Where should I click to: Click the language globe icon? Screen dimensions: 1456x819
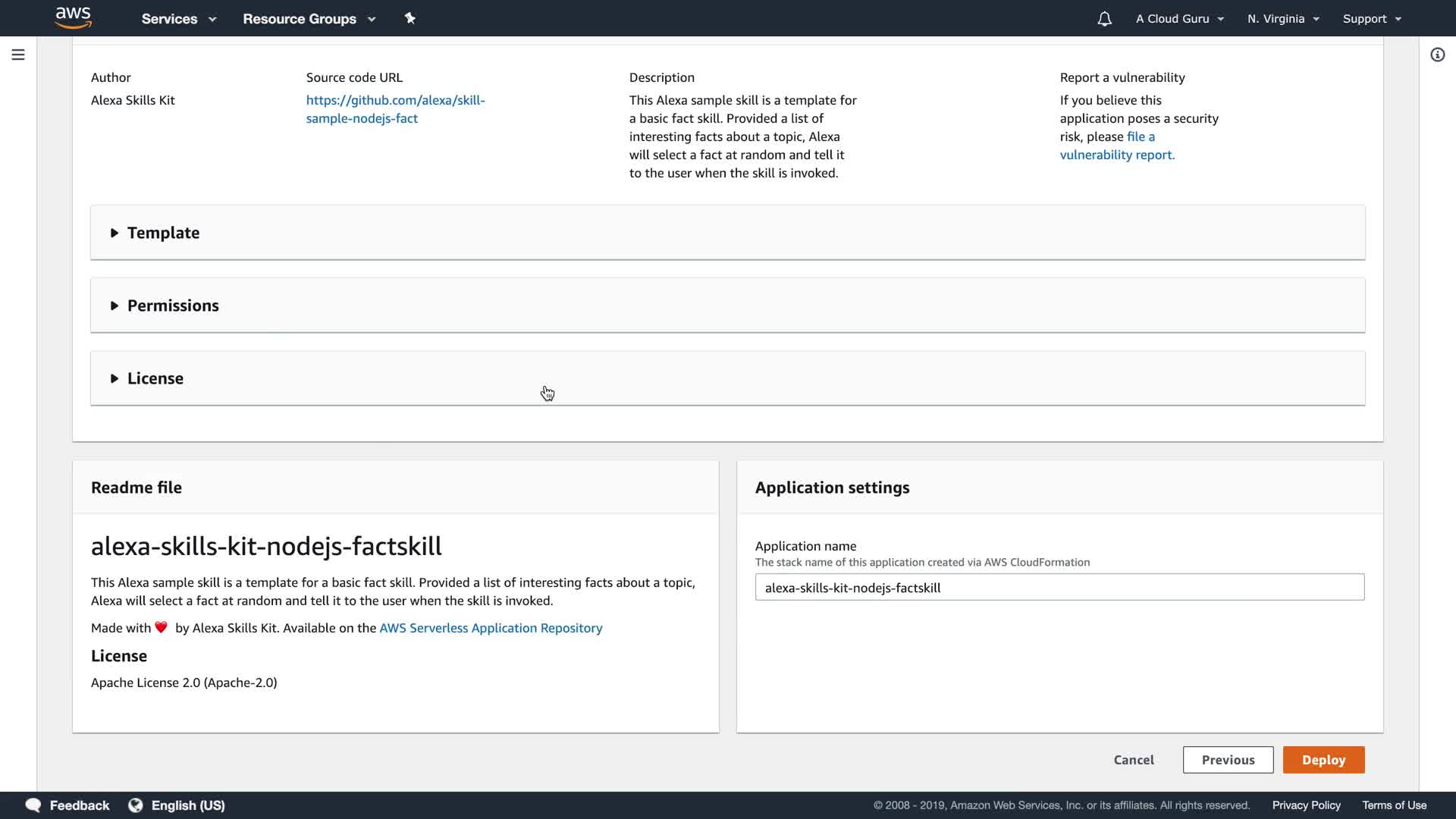click(136, 805)
